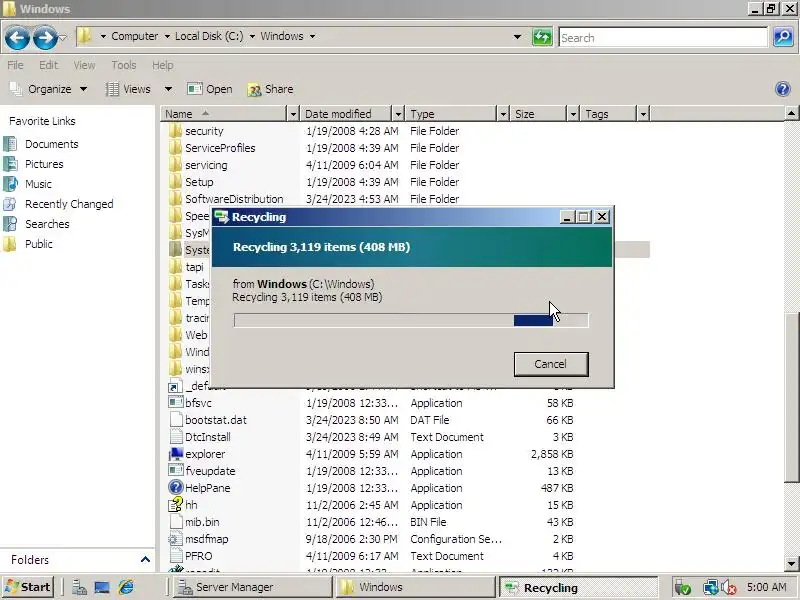Click Show Desktop quick launch icon

102,587
